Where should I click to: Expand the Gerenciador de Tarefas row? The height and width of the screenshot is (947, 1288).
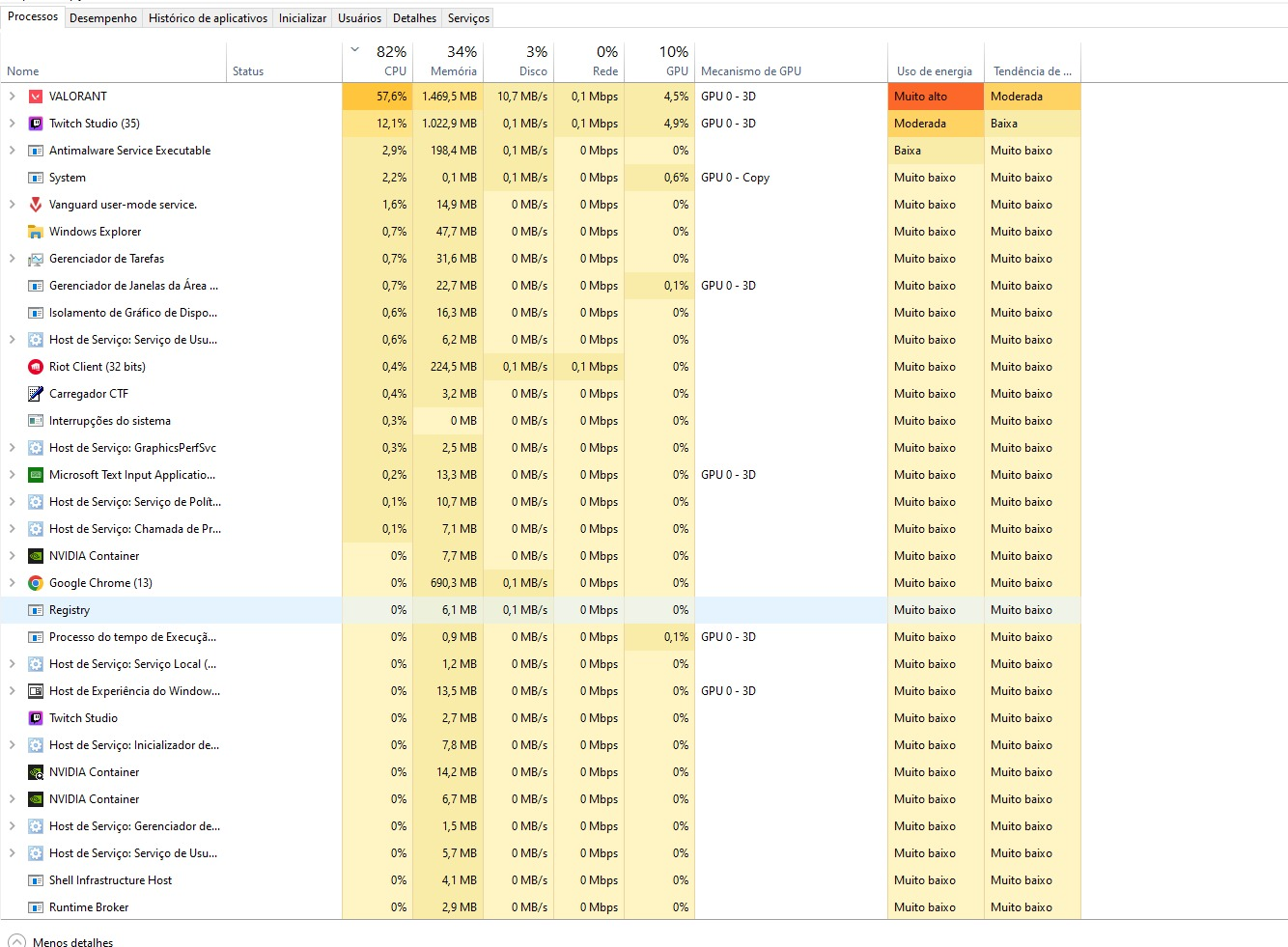[12, 259]
